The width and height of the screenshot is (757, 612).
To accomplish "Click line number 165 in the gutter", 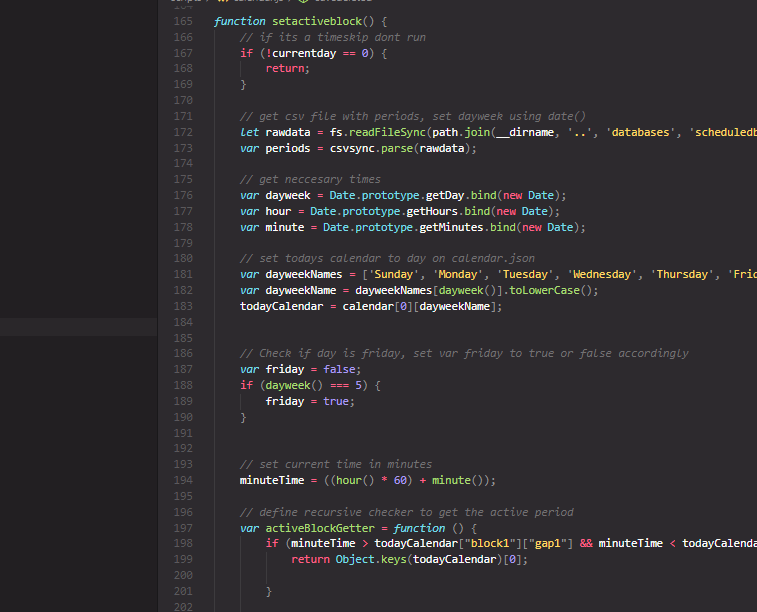I will (183, 21).
